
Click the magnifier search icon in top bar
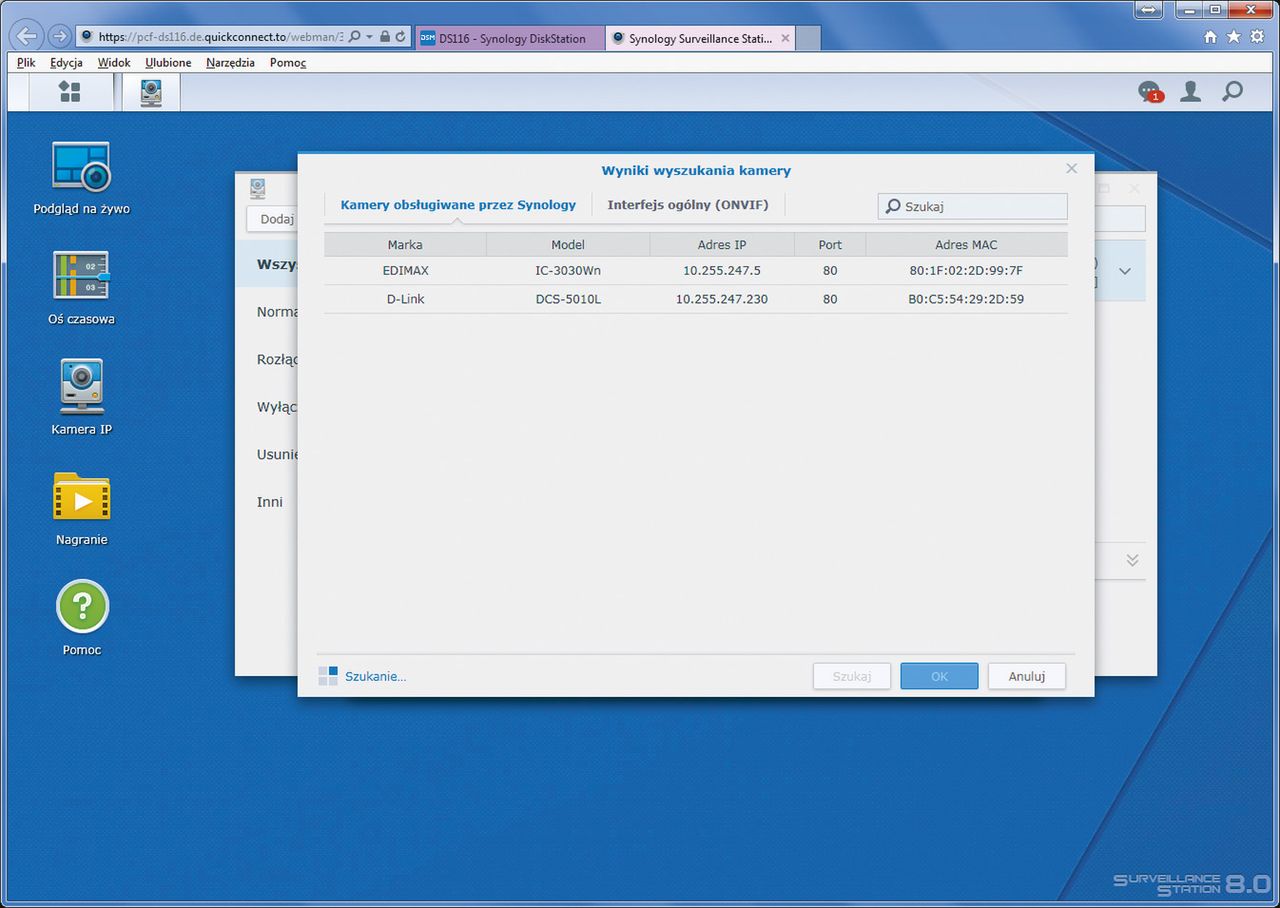click(x=1232, y=92)
